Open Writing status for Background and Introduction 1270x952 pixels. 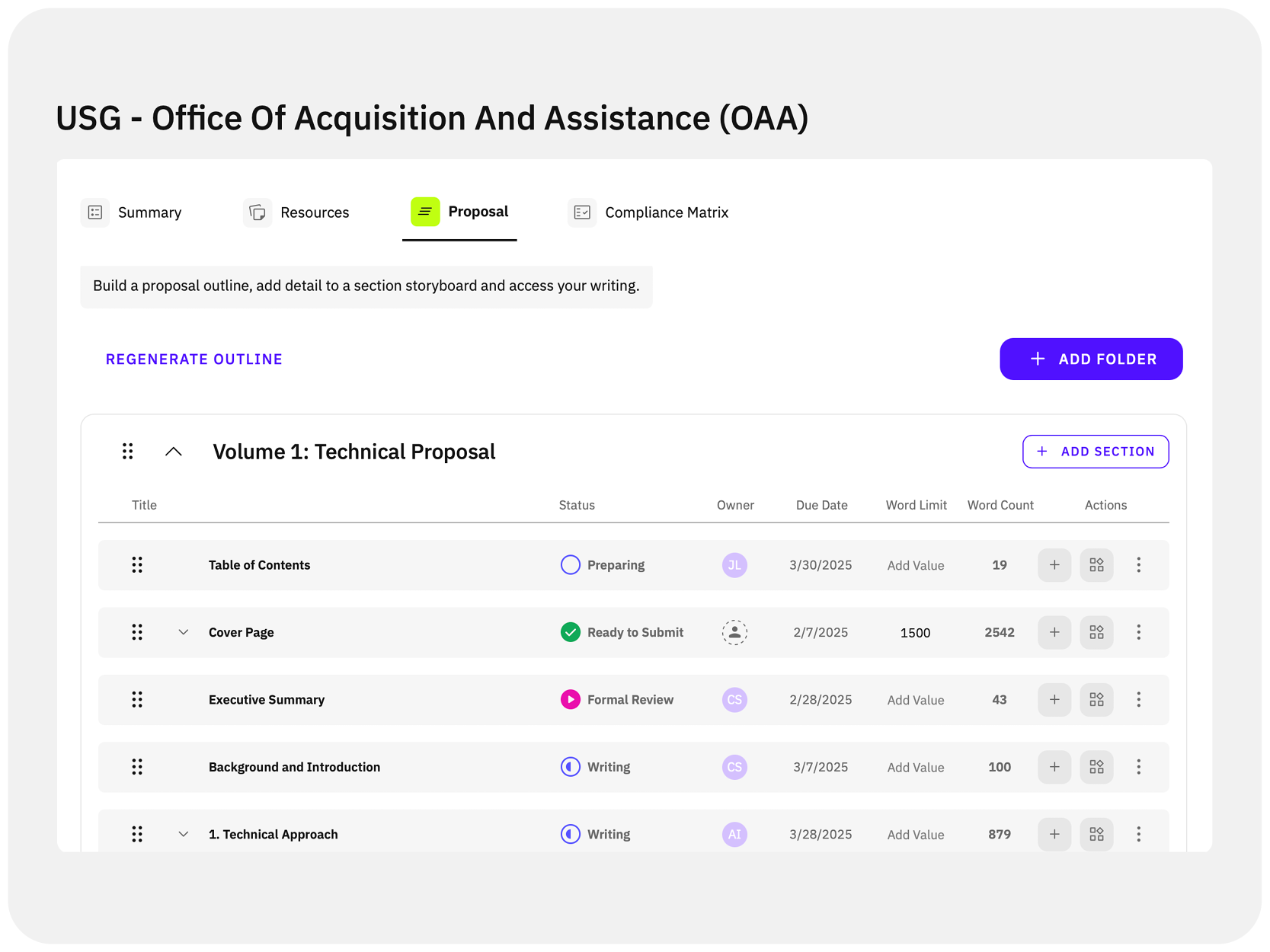click(x=596, y=767)
